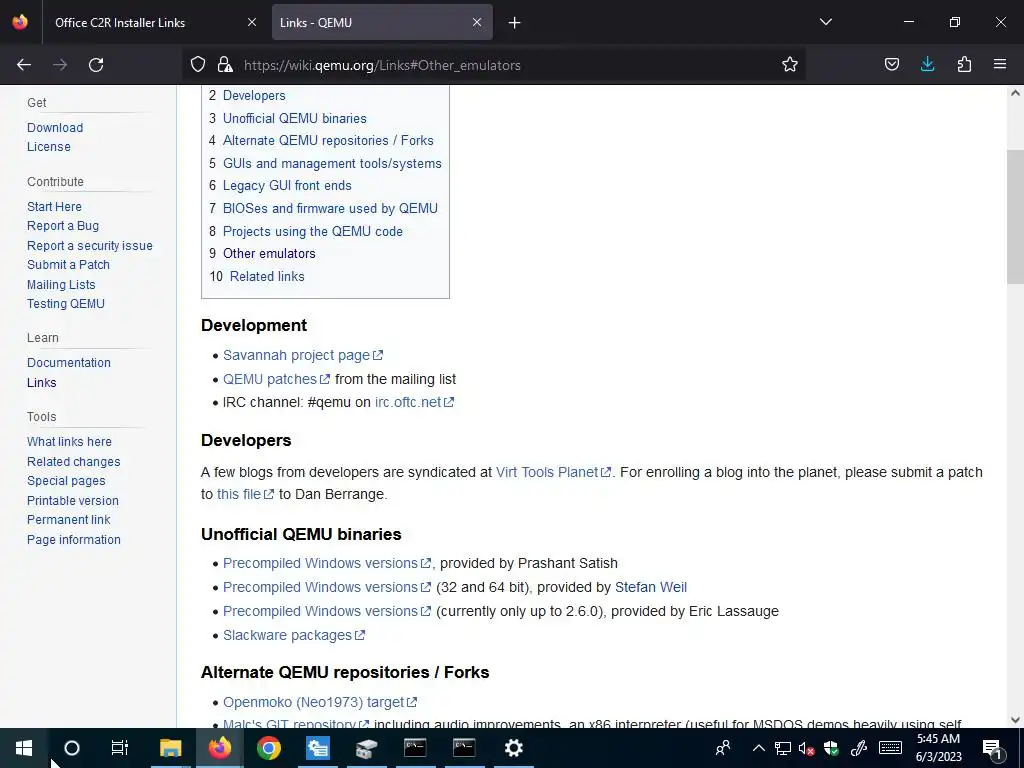Screen dimensions: 1024x768
Task: Open first command prompt taskbar window
Action: [x=415, y=748]
